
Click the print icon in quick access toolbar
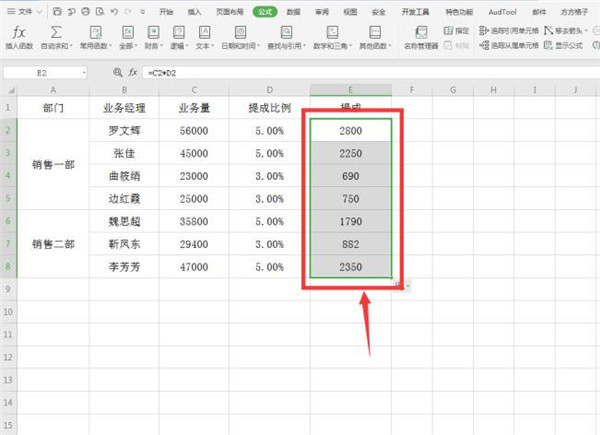86,11
